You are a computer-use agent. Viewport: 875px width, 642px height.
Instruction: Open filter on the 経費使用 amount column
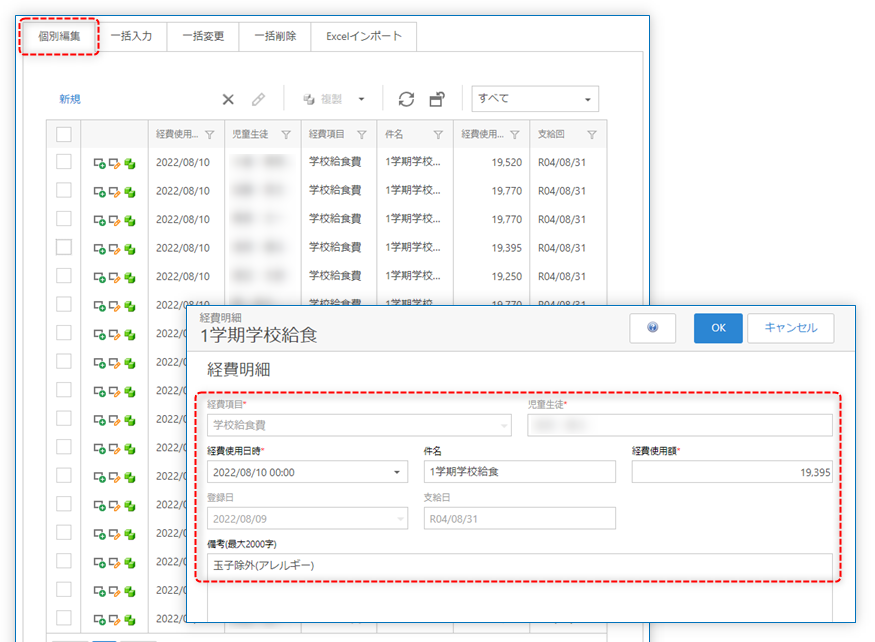click(515, 135)
